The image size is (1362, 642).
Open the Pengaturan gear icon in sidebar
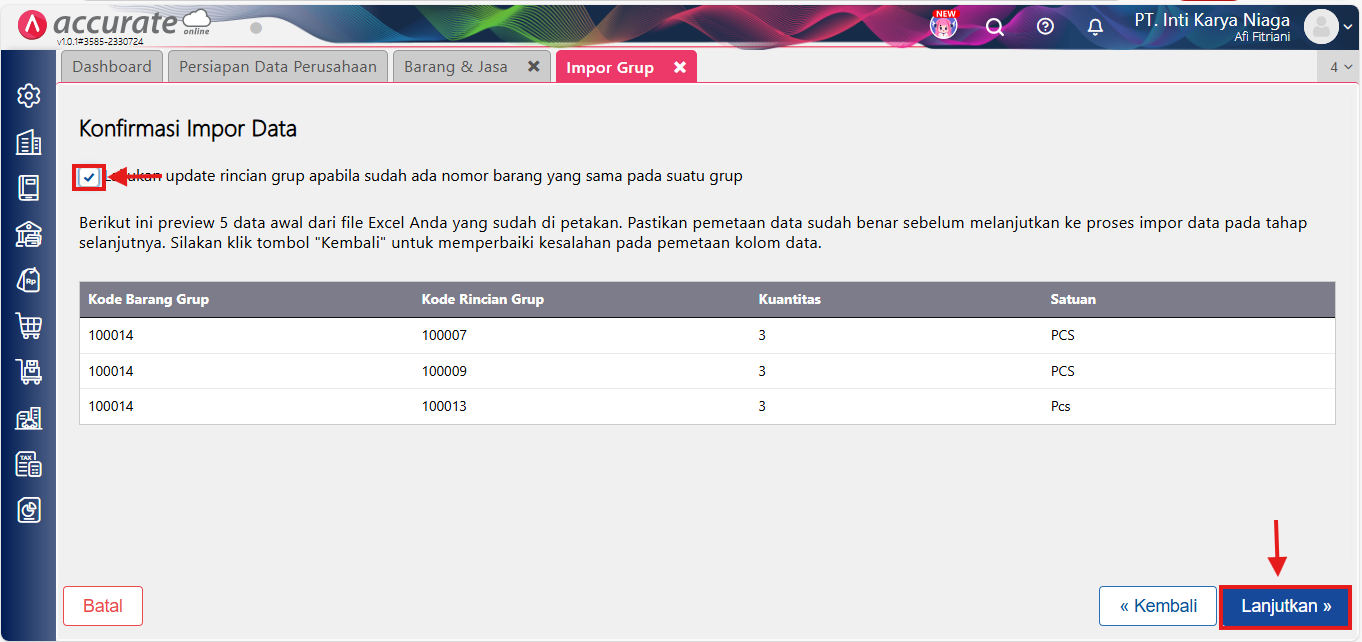(x=28, y=96)
